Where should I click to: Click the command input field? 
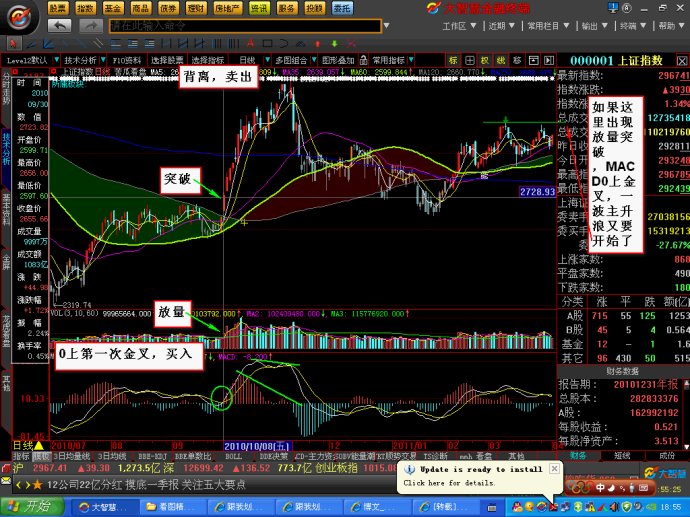(245, 26)
